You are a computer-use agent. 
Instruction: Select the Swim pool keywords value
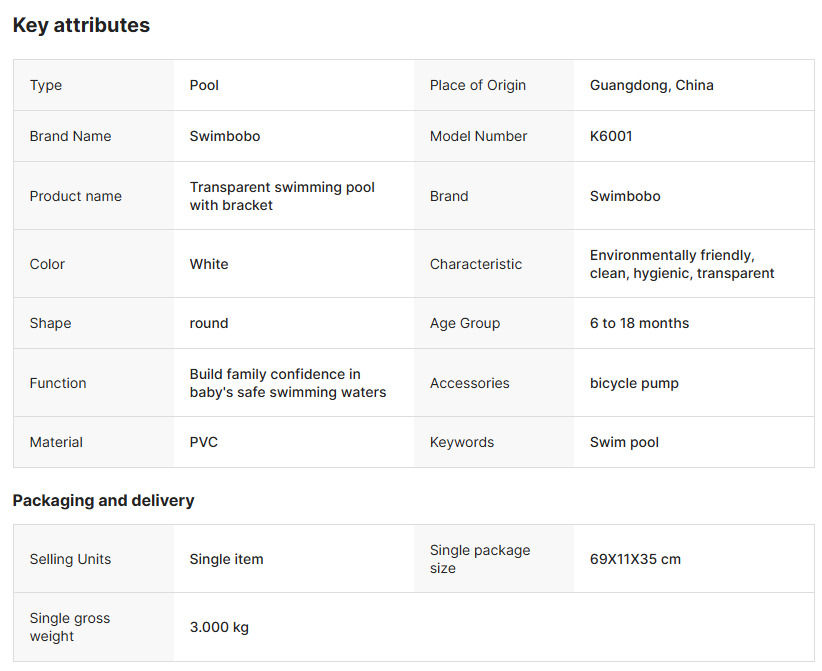(624, 442)
